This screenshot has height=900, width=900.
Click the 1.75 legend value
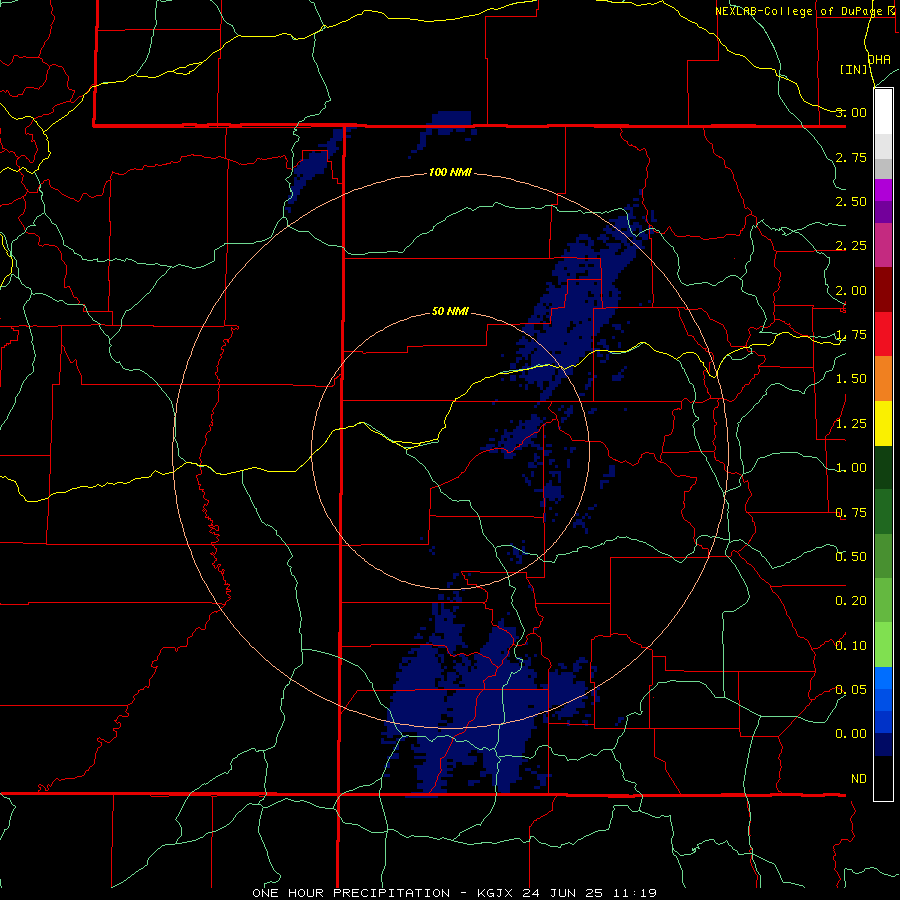pyautogui.click(x=851, y=335)
